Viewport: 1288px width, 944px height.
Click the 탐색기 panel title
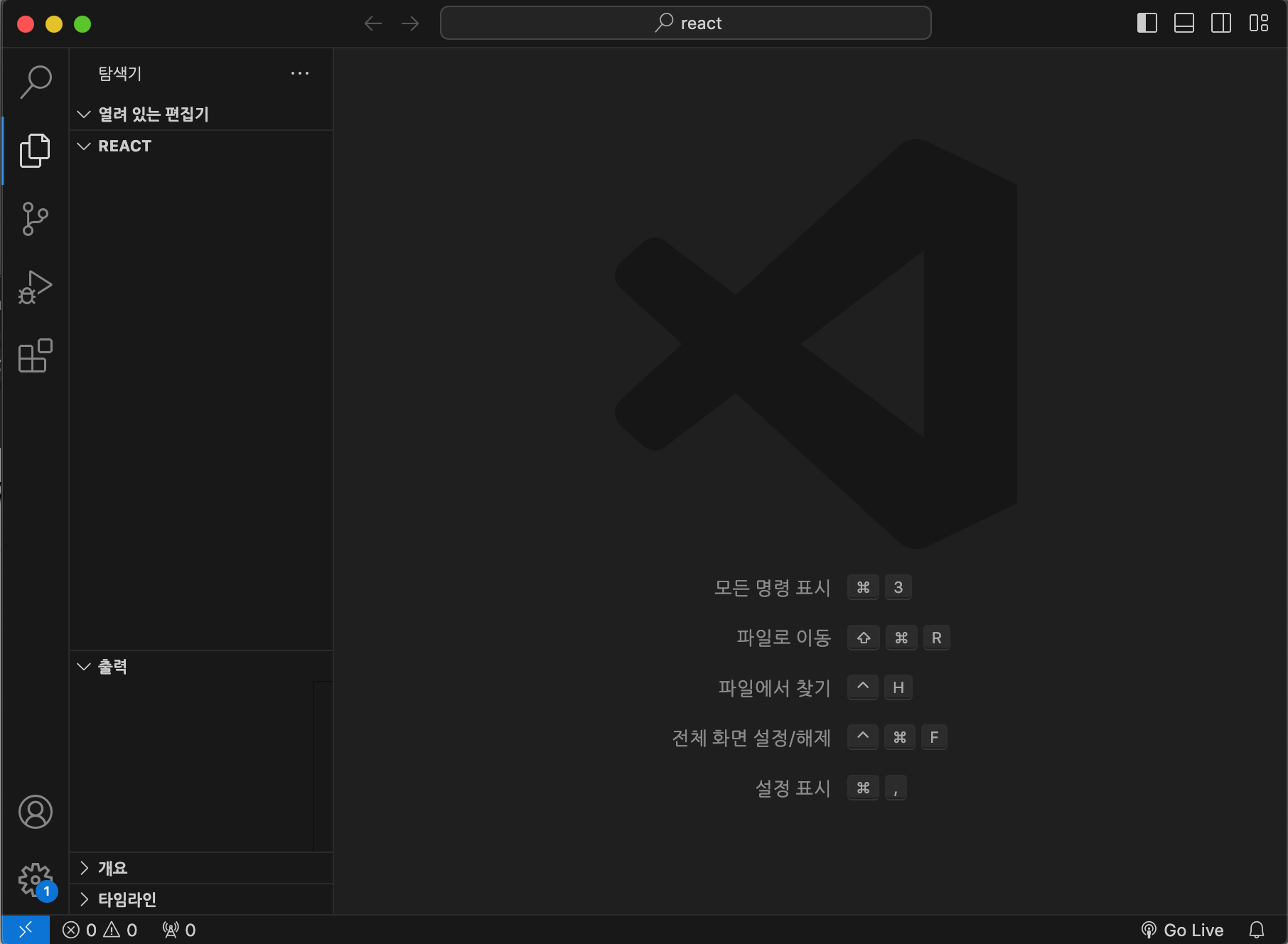click(120, 73)
